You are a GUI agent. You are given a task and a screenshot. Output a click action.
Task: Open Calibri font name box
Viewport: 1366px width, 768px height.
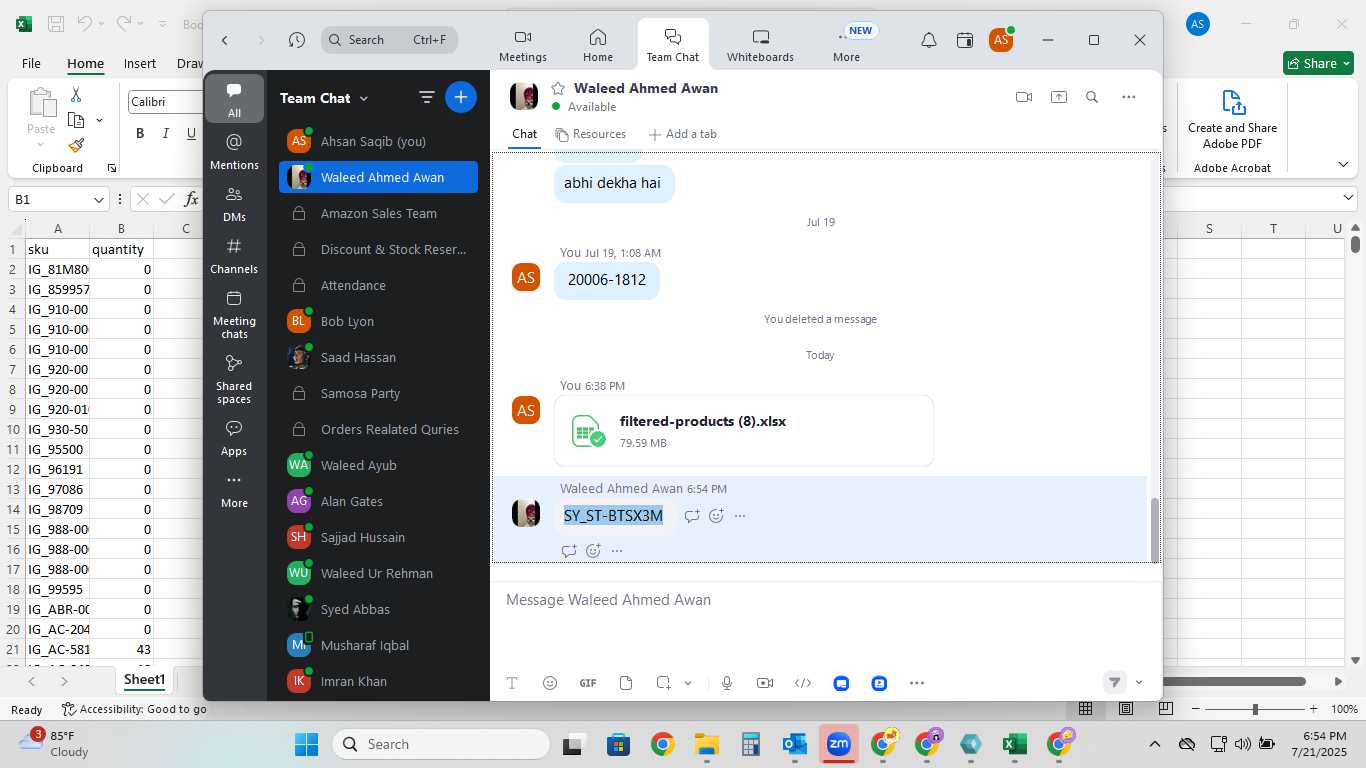(x=165, y=102)
